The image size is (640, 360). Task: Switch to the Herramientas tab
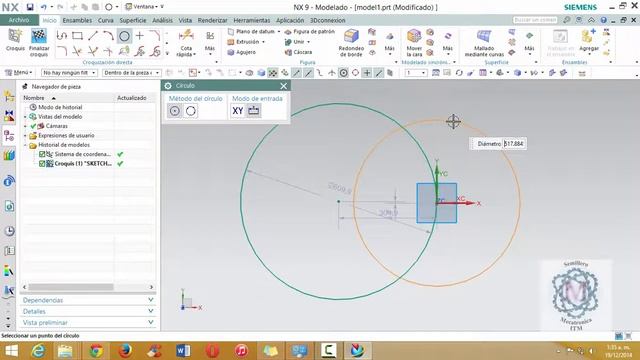[x=251, y=20]
